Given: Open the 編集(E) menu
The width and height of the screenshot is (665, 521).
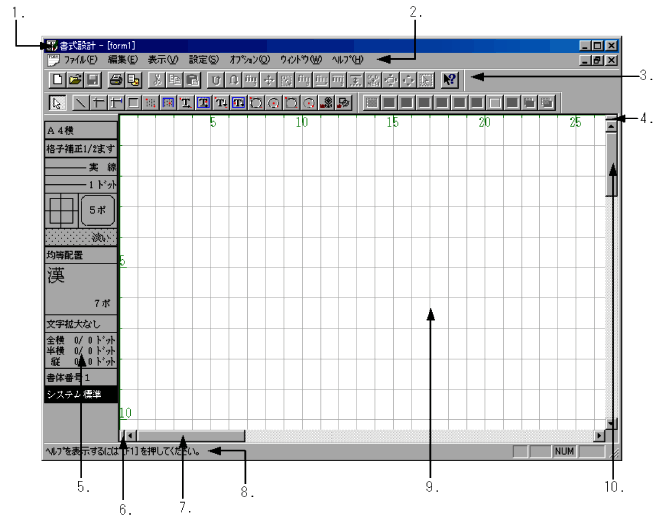Looking at the screenshot, I should (x=124, y=60).
